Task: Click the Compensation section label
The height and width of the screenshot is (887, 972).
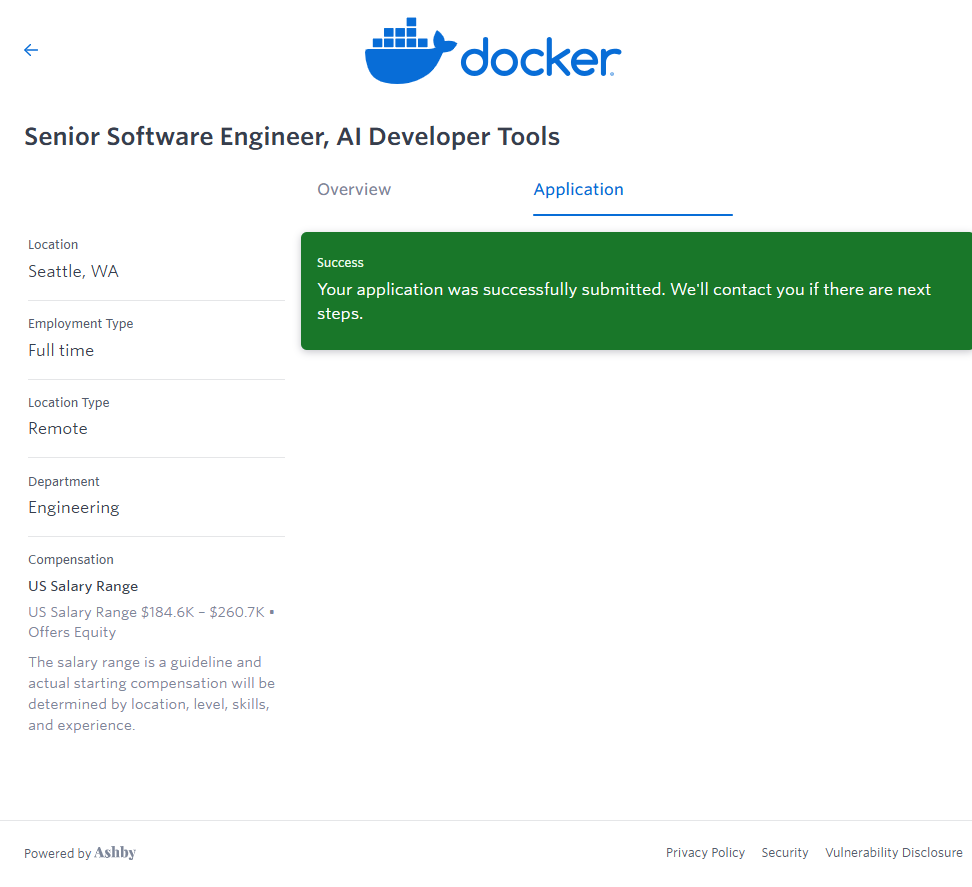Action: [x=71, y=560]
